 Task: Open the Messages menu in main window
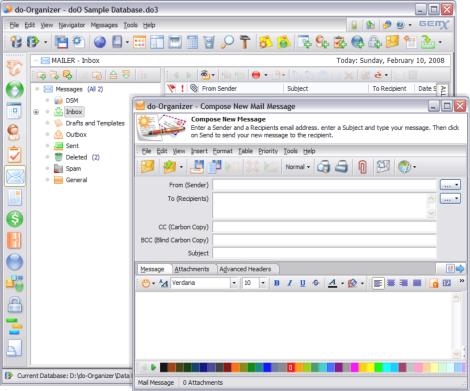(x=104, y=25)
